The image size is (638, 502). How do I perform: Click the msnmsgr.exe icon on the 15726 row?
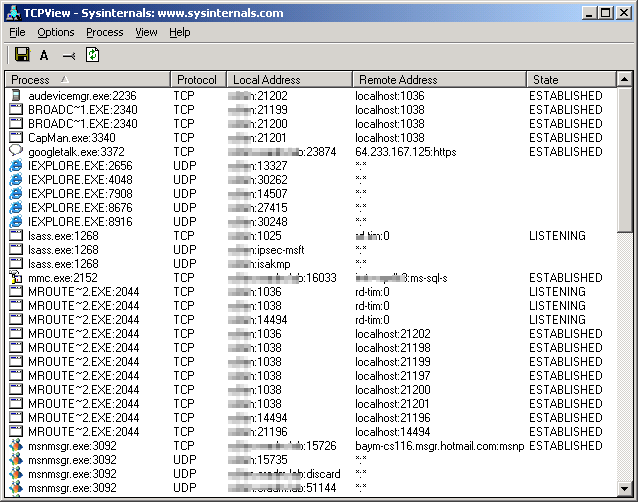point(16,445)
